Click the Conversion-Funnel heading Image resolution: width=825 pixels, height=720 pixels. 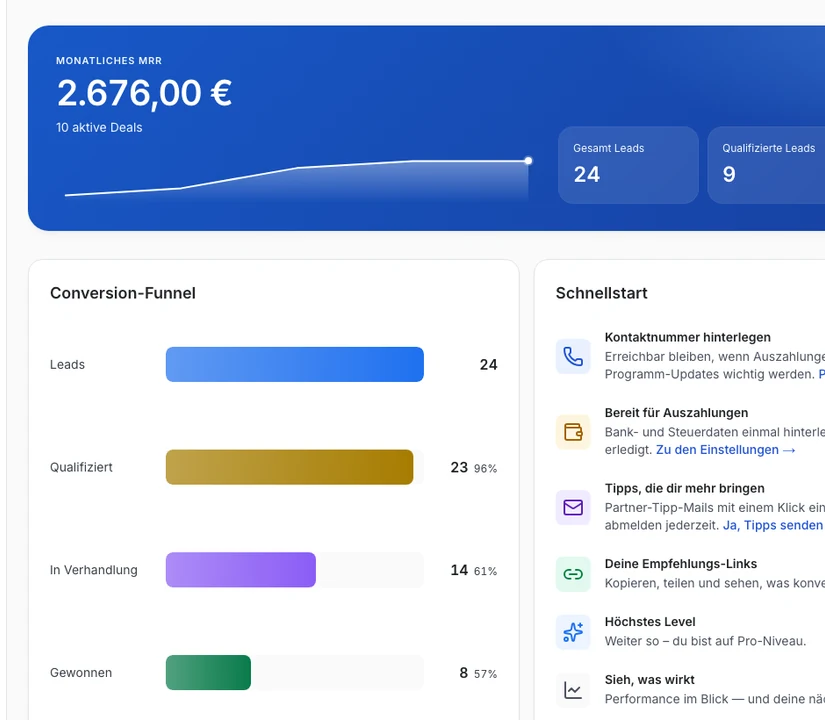click(x=123, y=293)
